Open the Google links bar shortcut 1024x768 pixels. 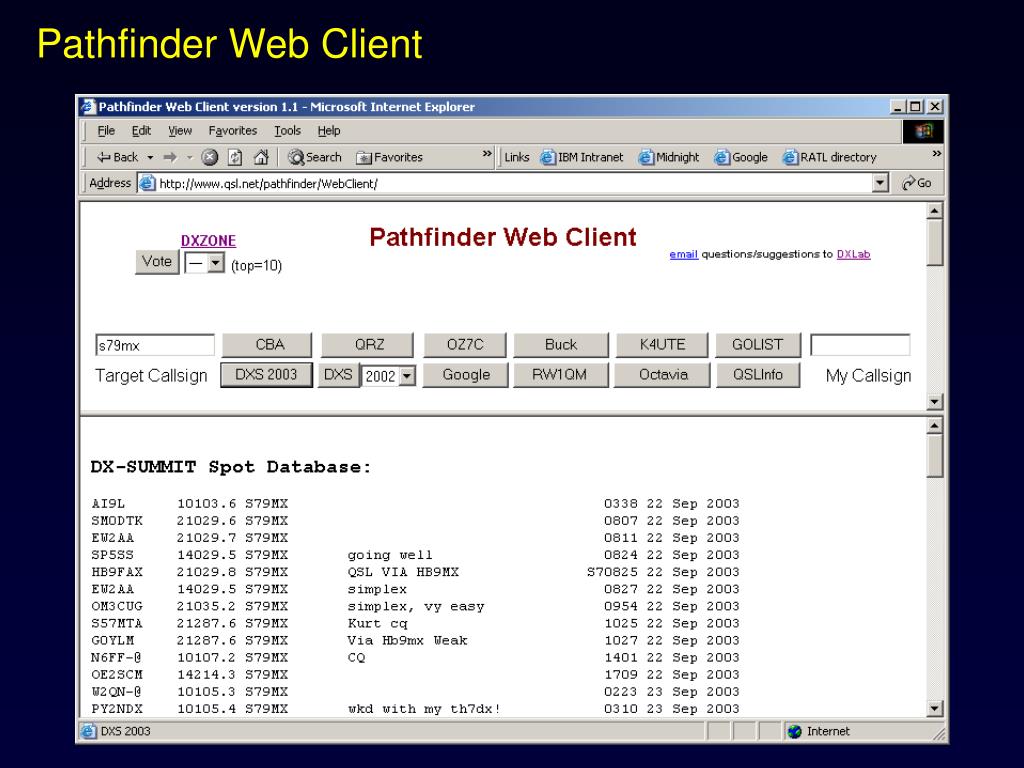click(741, 157)
